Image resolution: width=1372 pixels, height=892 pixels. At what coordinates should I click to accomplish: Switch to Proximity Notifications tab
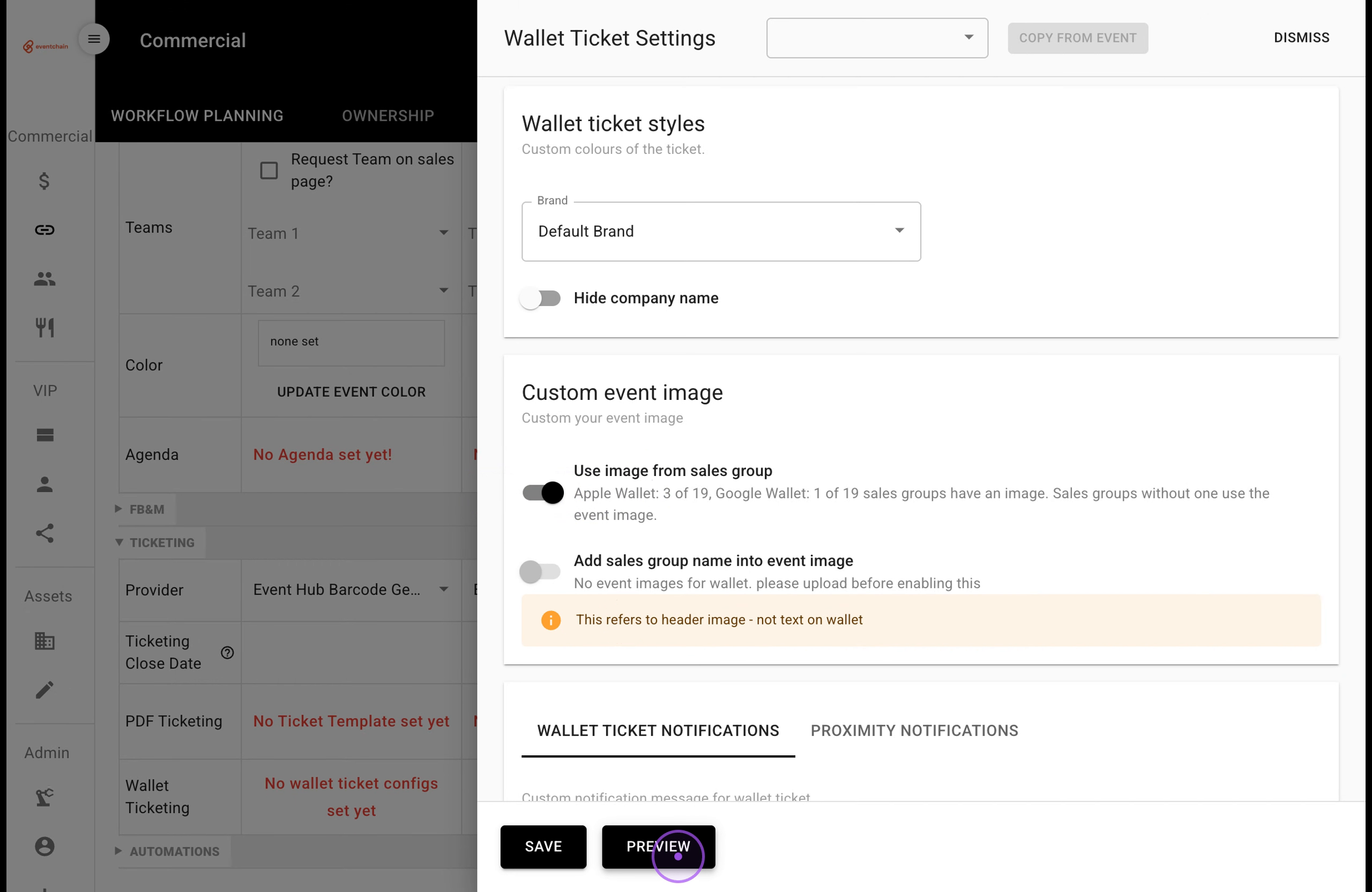[914, 731]
